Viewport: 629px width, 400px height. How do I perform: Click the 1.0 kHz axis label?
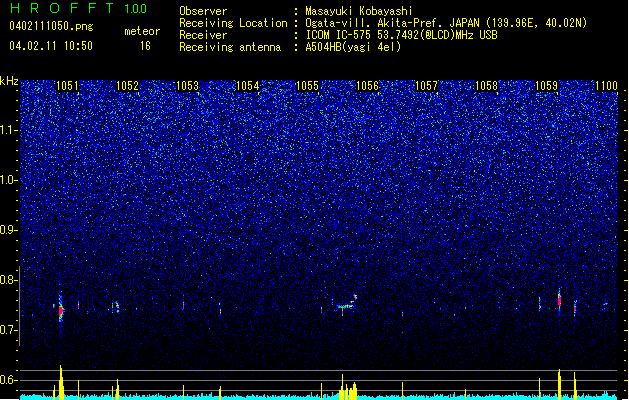click(x=9, y=180)
